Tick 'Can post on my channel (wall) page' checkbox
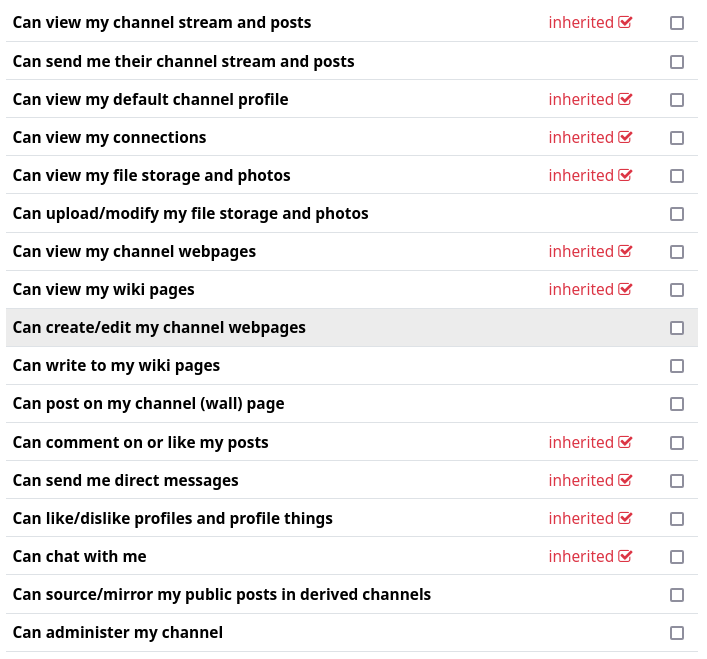Screen dimensions: 707x659 point(677,404)
